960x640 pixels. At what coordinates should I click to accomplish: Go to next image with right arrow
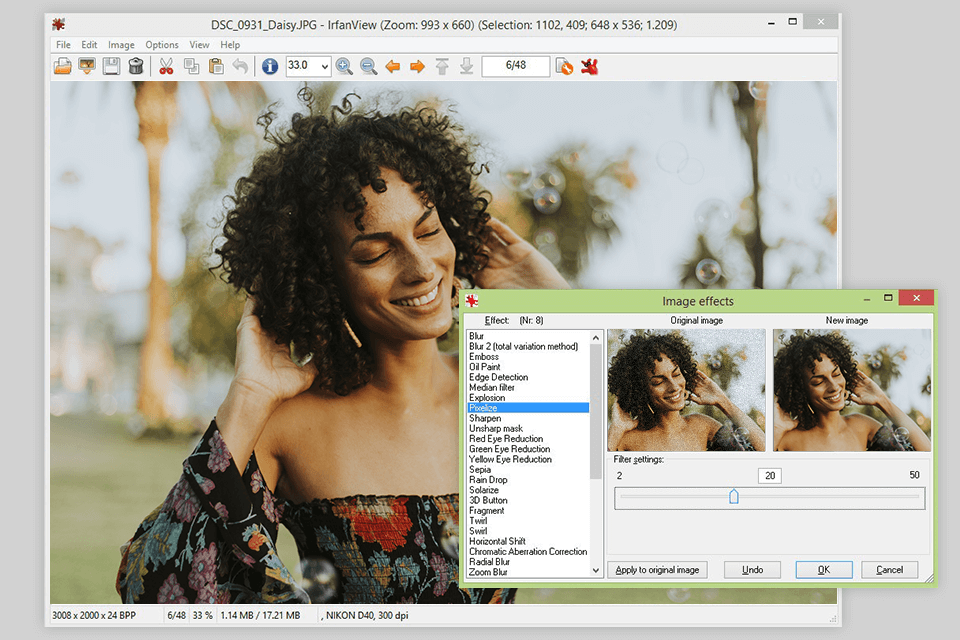[417, 67]
